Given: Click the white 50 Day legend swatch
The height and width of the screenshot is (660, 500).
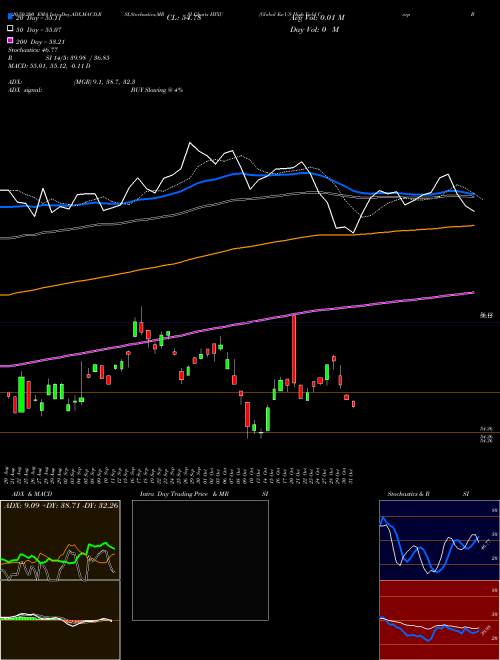Looking at the screenshot, I should click(10, 29).
